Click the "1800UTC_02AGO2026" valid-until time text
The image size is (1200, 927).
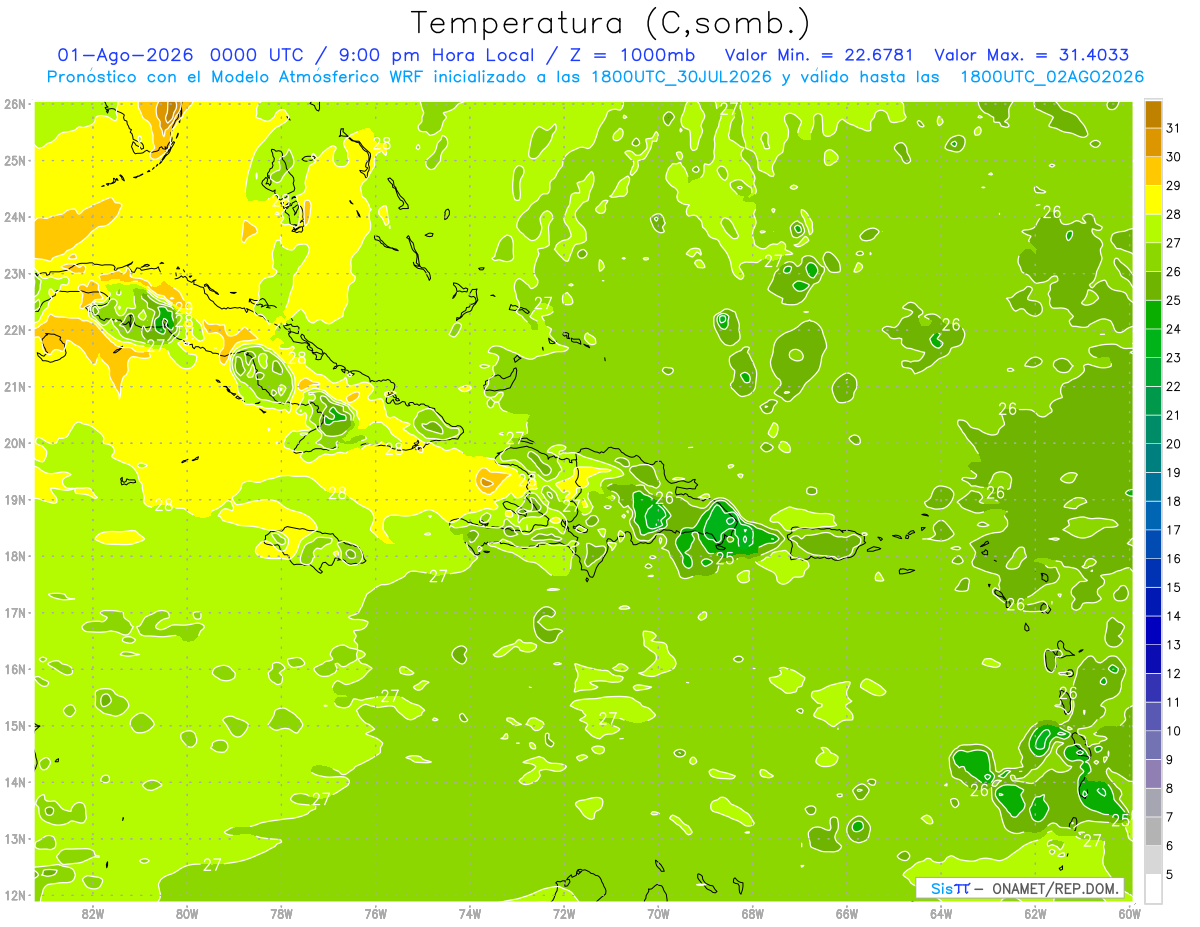click(1052, 77)
